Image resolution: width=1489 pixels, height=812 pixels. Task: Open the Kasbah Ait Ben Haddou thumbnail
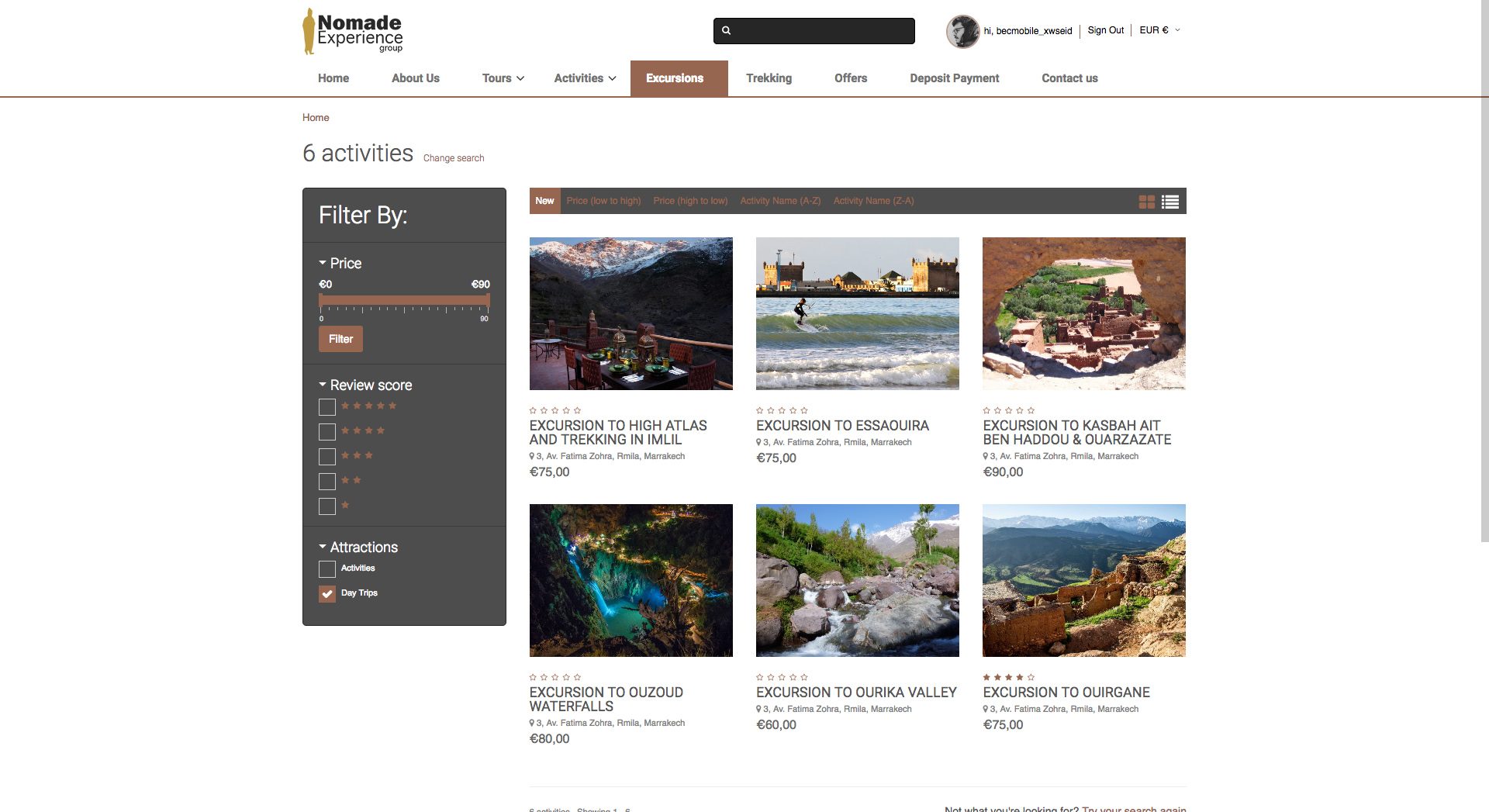pyautogui.click(x=1084, y=313)
